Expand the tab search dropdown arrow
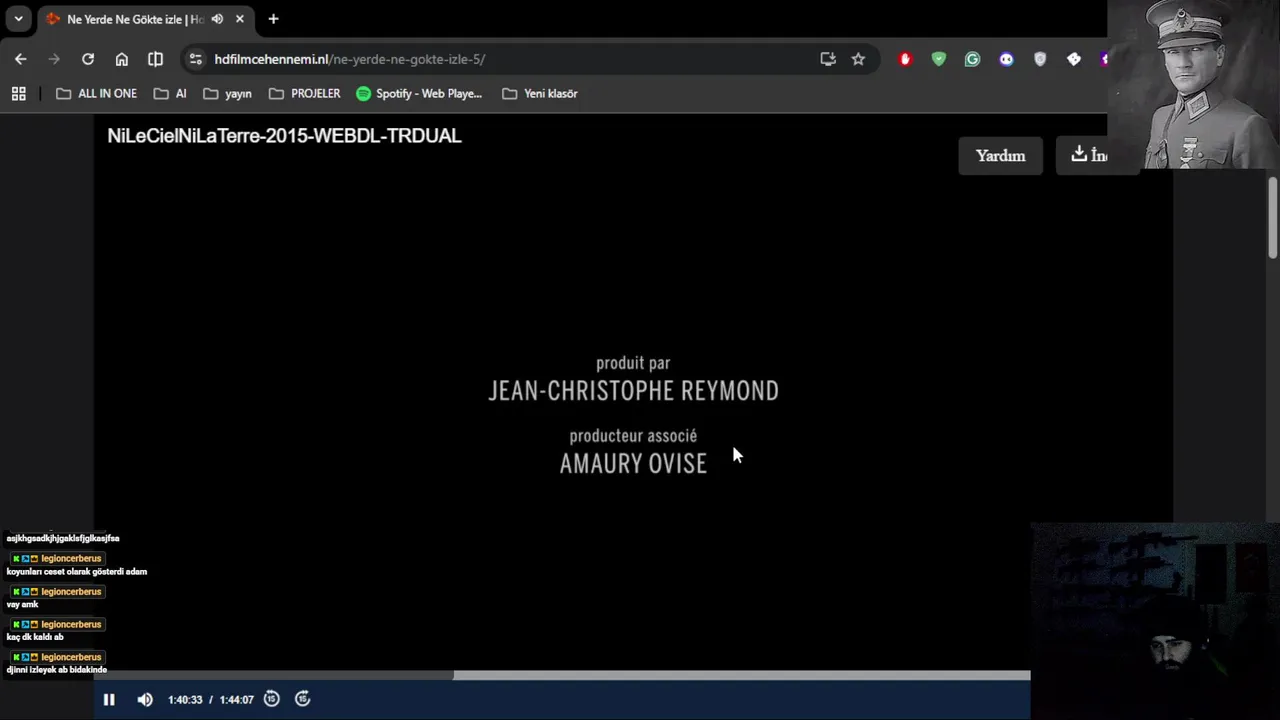The width and height of the screenshot is (1280, 720). 18,19
